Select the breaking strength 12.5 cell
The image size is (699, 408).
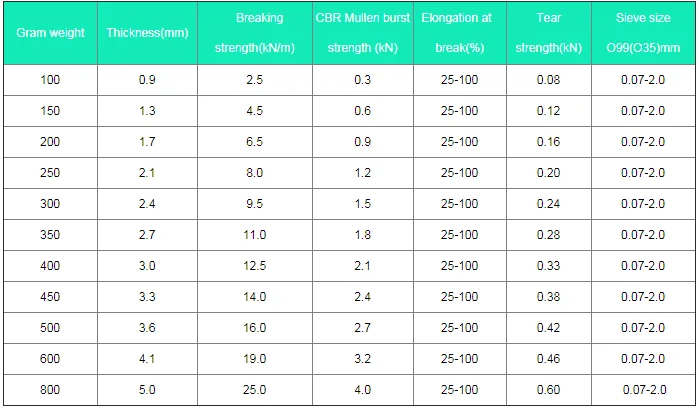[x=255, y=266]
